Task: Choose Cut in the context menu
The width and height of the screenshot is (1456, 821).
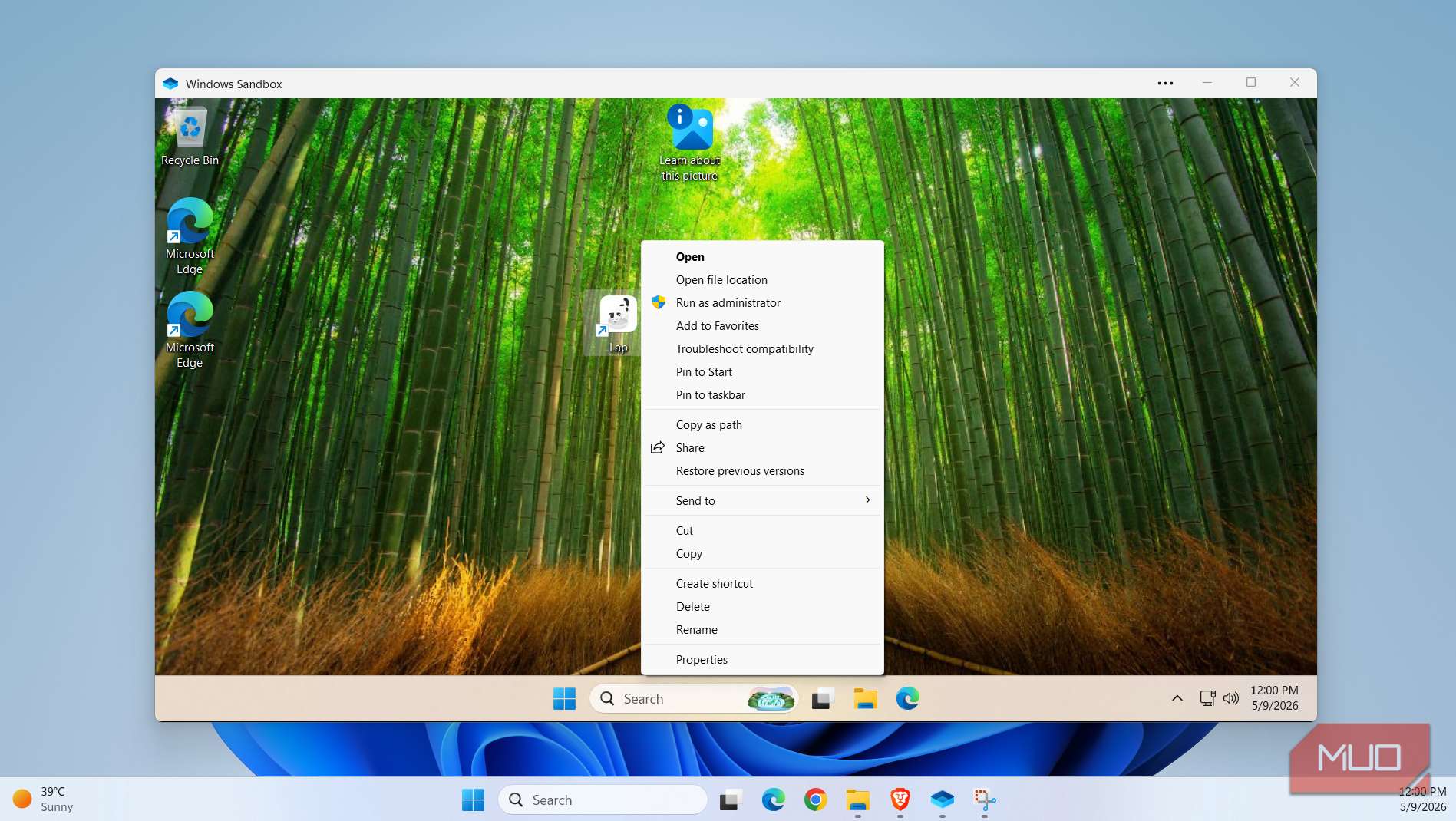Action: 762,531
